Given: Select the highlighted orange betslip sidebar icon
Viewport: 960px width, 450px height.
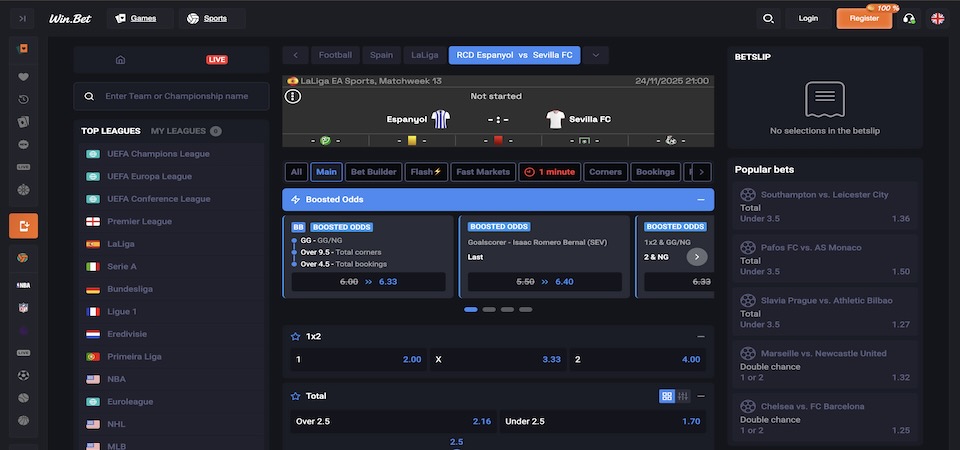Looking at the screenshot, I should tap(23, 226).
